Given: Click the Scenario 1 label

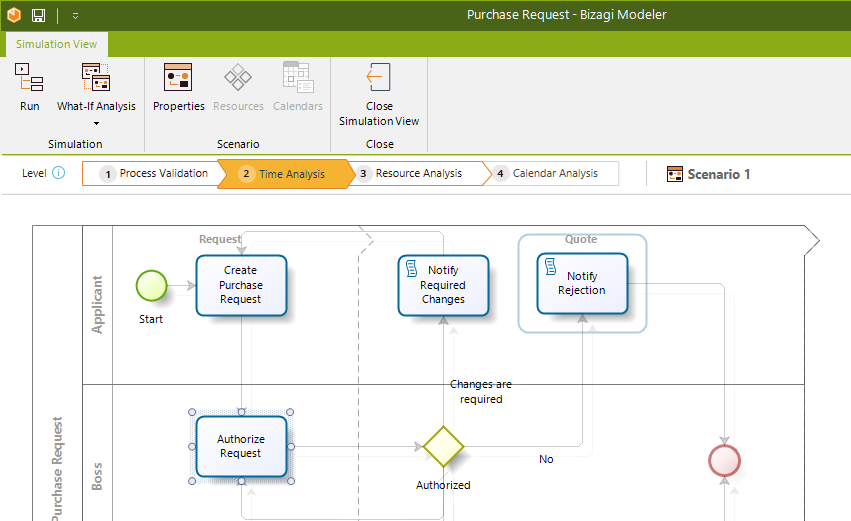Looking at the screenshot, I should pos(719,174).
